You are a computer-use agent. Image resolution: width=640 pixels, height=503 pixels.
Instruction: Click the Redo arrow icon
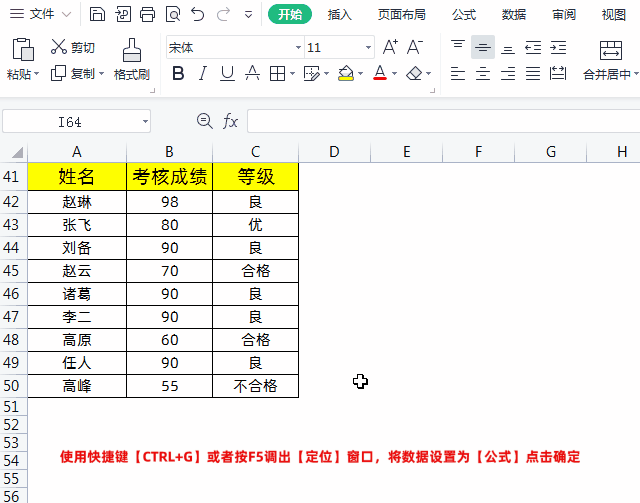pyautogui.click(x=223, y=15)
